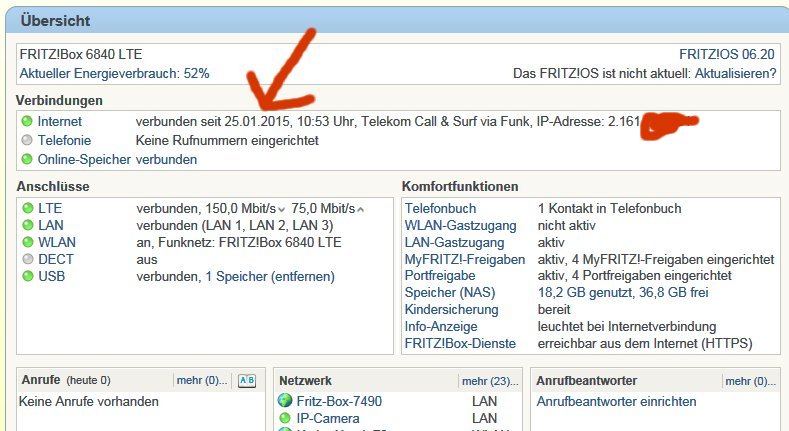Click 'Keine Rufnummern eingerichtet' text

tap(227, 140)
